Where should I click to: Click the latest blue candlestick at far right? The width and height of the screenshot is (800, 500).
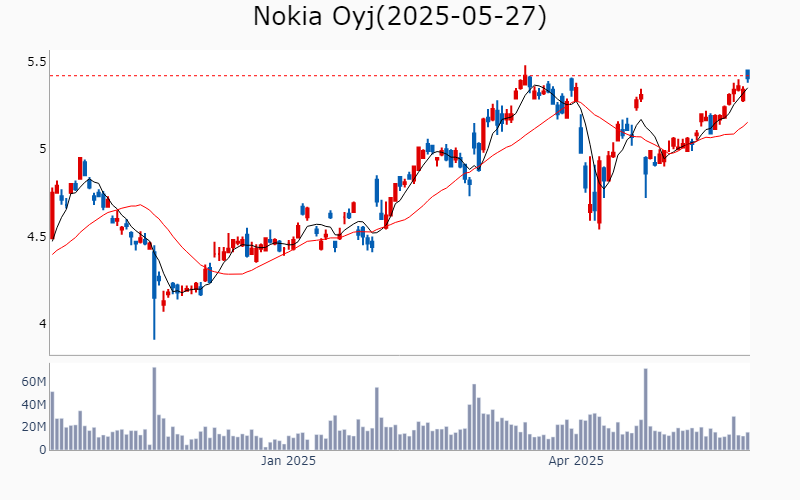click(x=747, y=76)
